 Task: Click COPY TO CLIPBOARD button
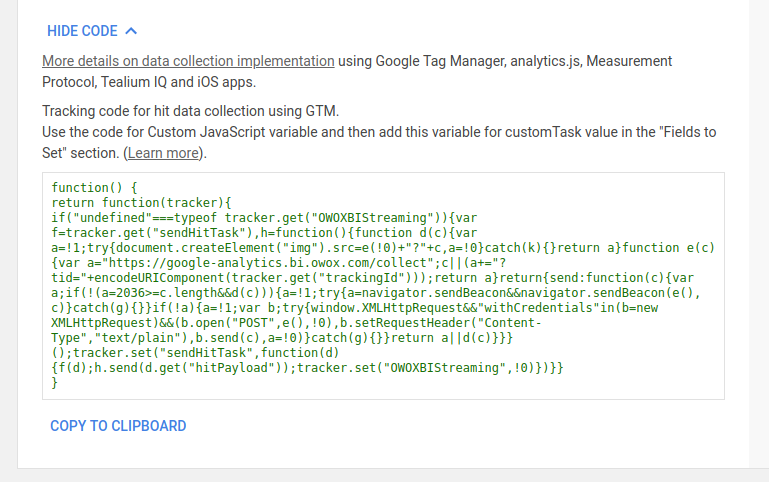pos(118,426)
